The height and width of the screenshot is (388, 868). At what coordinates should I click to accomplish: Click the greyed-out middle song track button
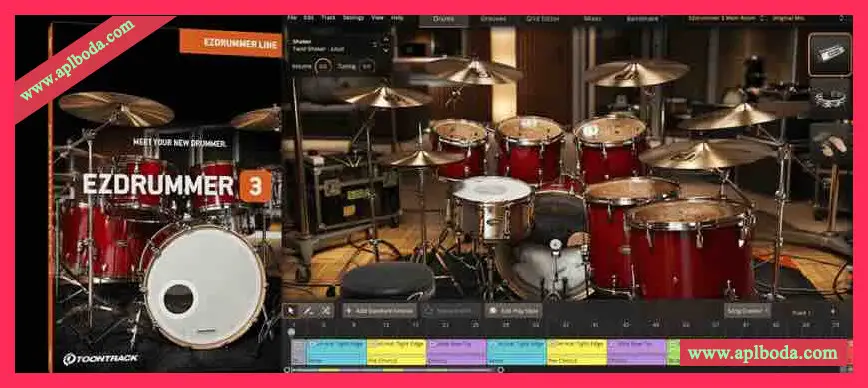tap(450, 311)
